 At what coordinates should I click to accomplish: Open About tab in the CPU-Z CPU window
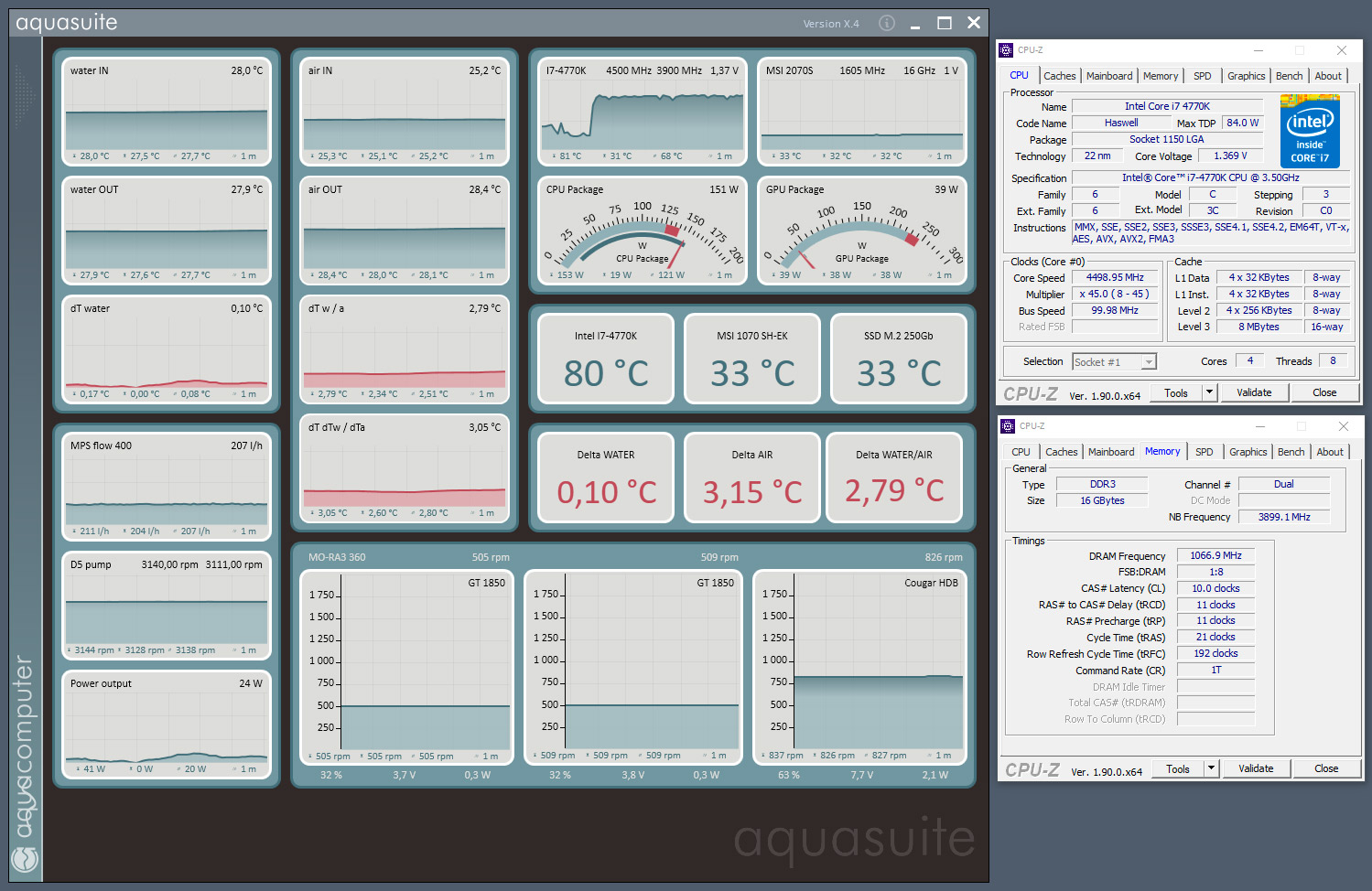(1328, 76)
